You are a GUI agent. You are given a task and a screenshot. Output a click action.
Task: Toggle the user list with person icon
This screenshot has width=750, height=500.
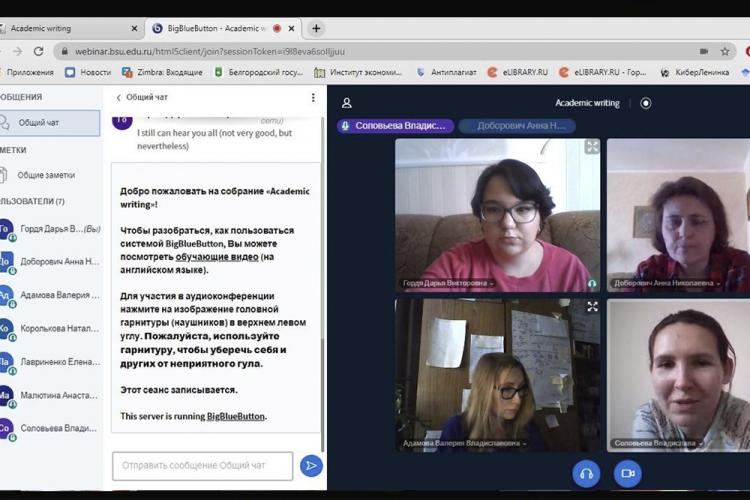point(347,103)
